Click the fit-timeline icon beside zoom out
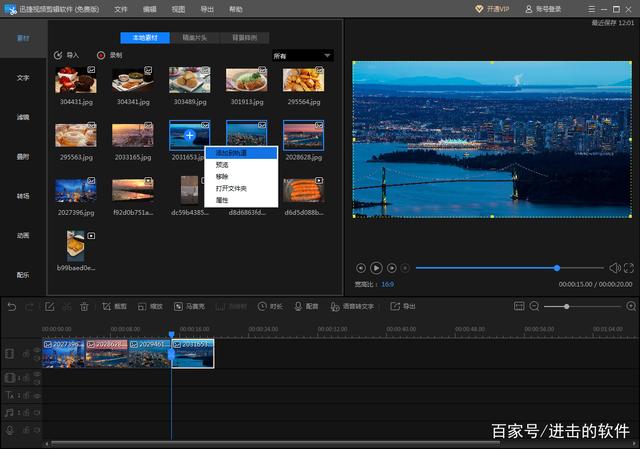This screenshot has width=640, height=449. coord(519,306)
